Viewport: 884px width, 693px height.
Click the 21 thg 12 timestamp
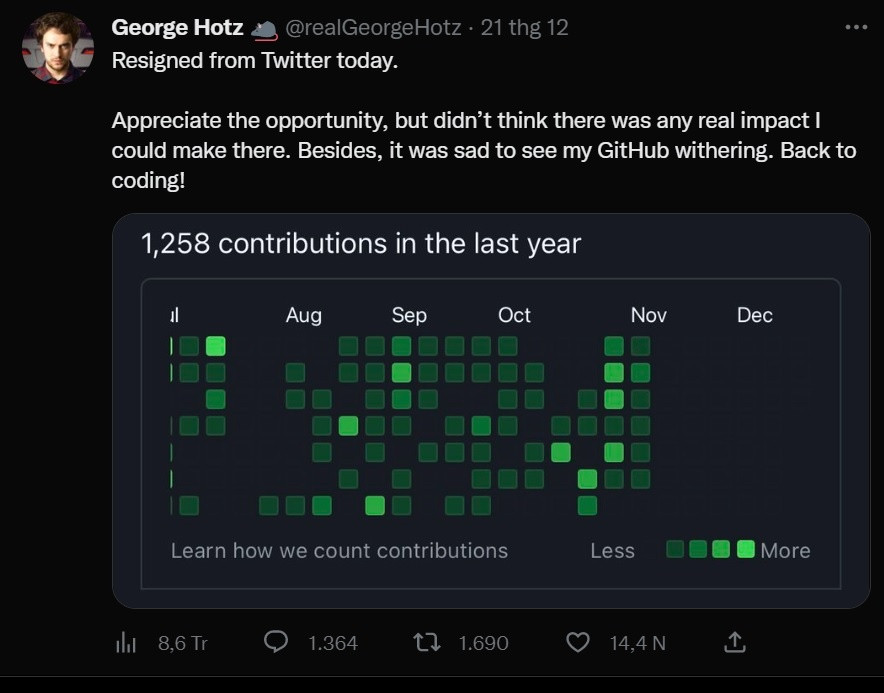524,28
